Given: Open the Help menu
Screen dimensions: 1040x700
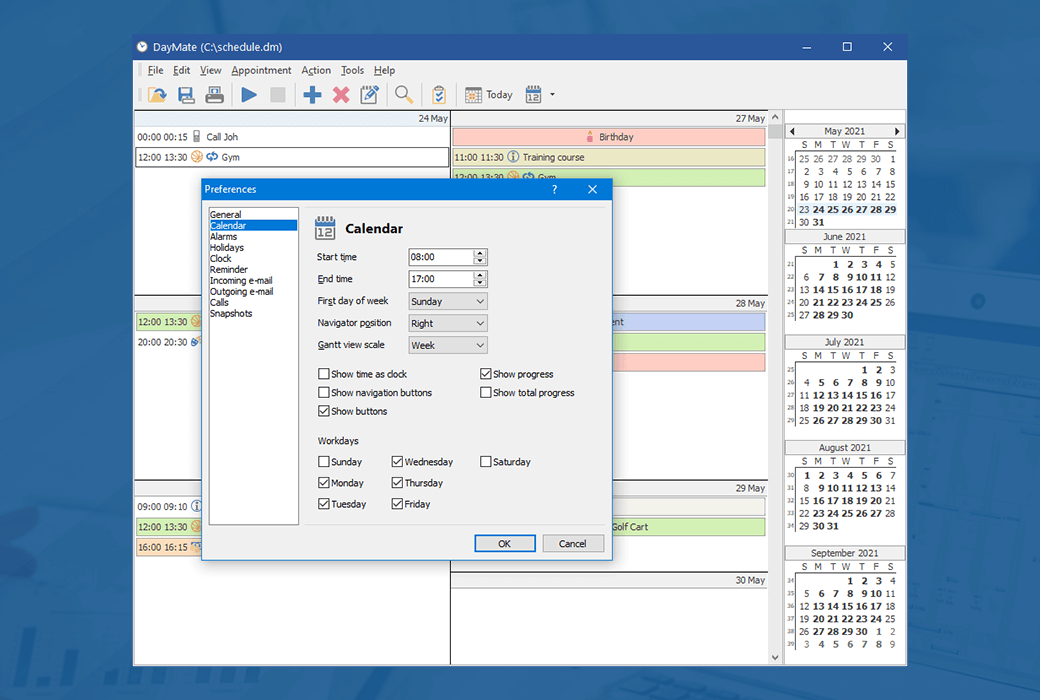Looking at the screenshot, I should click(384, 70).
